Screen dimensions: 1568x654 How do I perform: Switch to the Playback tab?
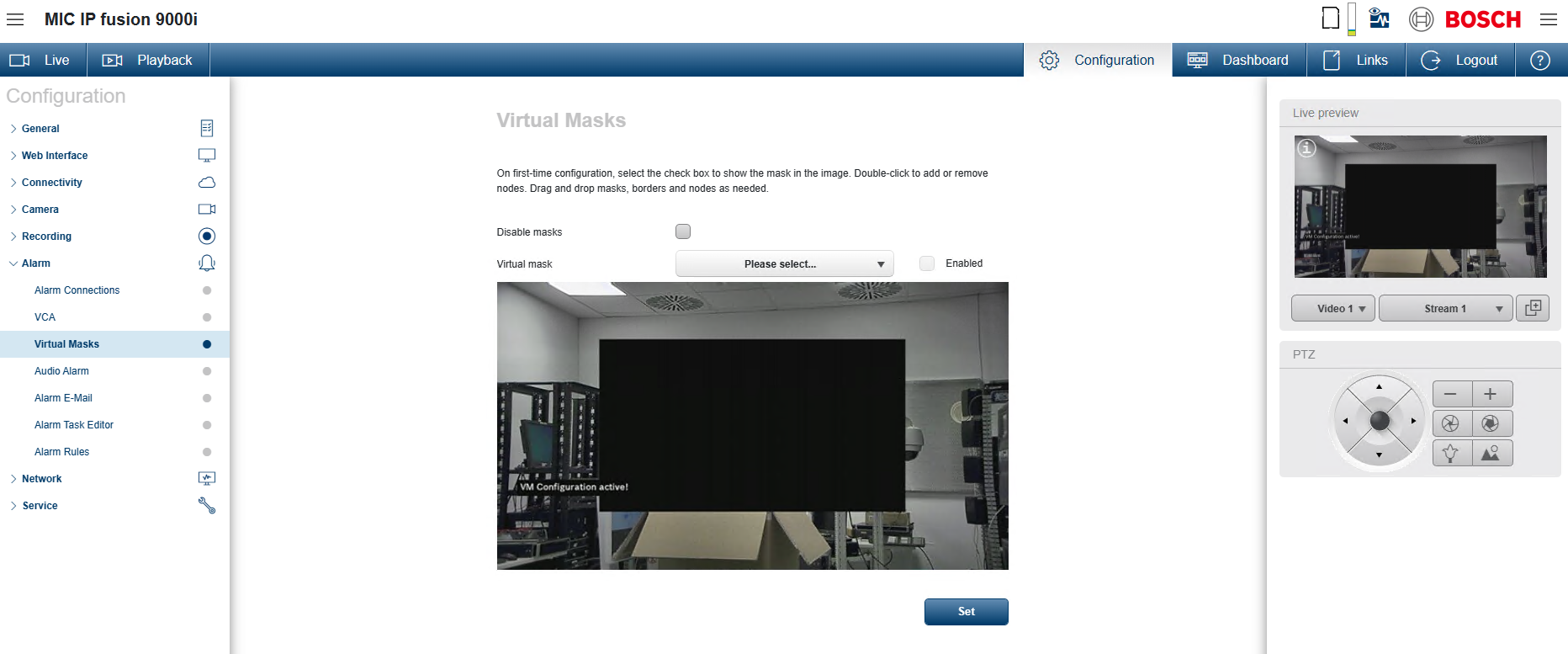(148, 60)
